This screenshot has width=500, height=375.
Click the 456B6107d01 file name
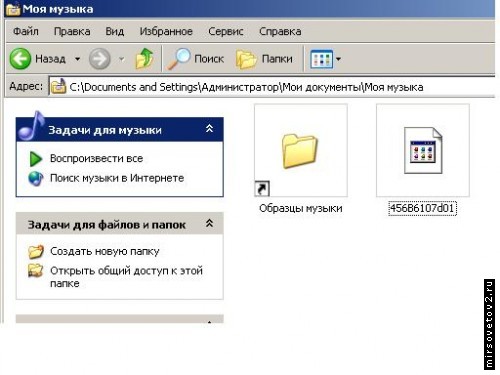coord(422,209)
